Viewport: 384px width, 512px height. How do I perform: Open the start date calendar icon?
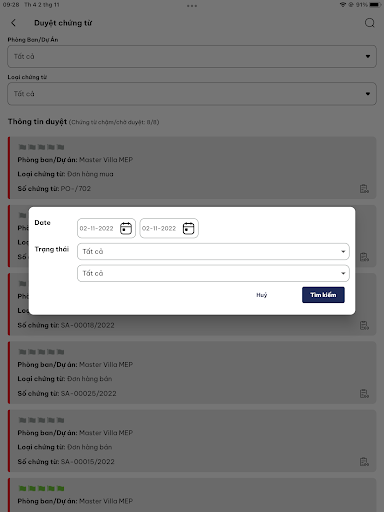(126, 228)
